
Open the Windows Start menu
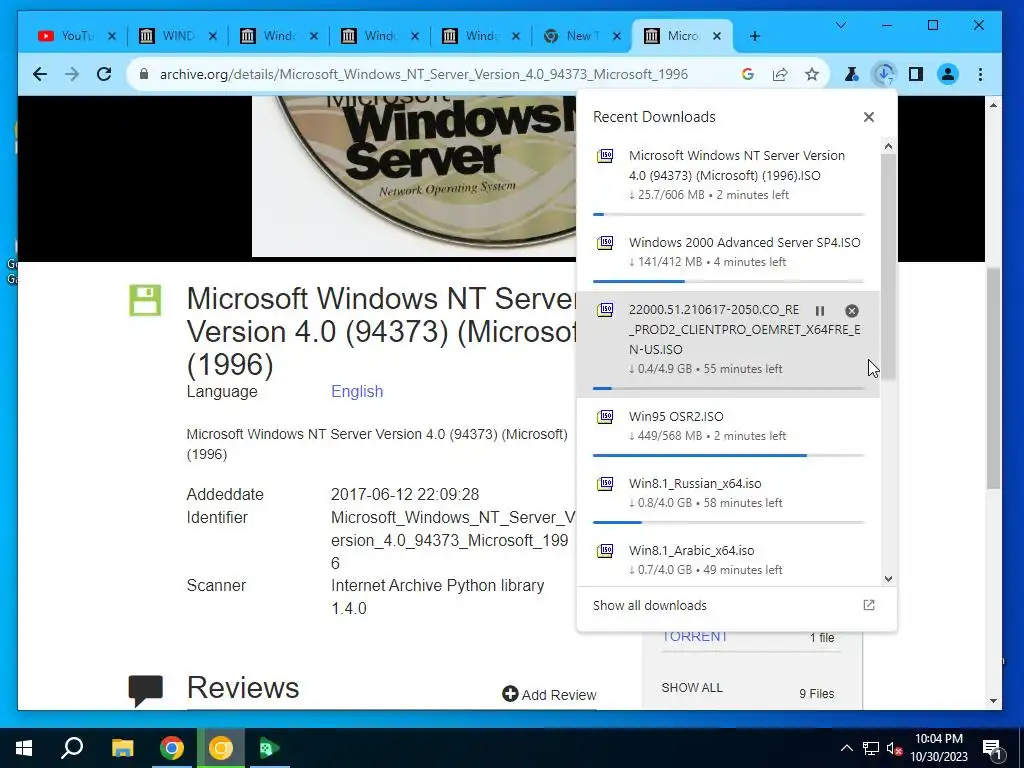click(24, 748)
